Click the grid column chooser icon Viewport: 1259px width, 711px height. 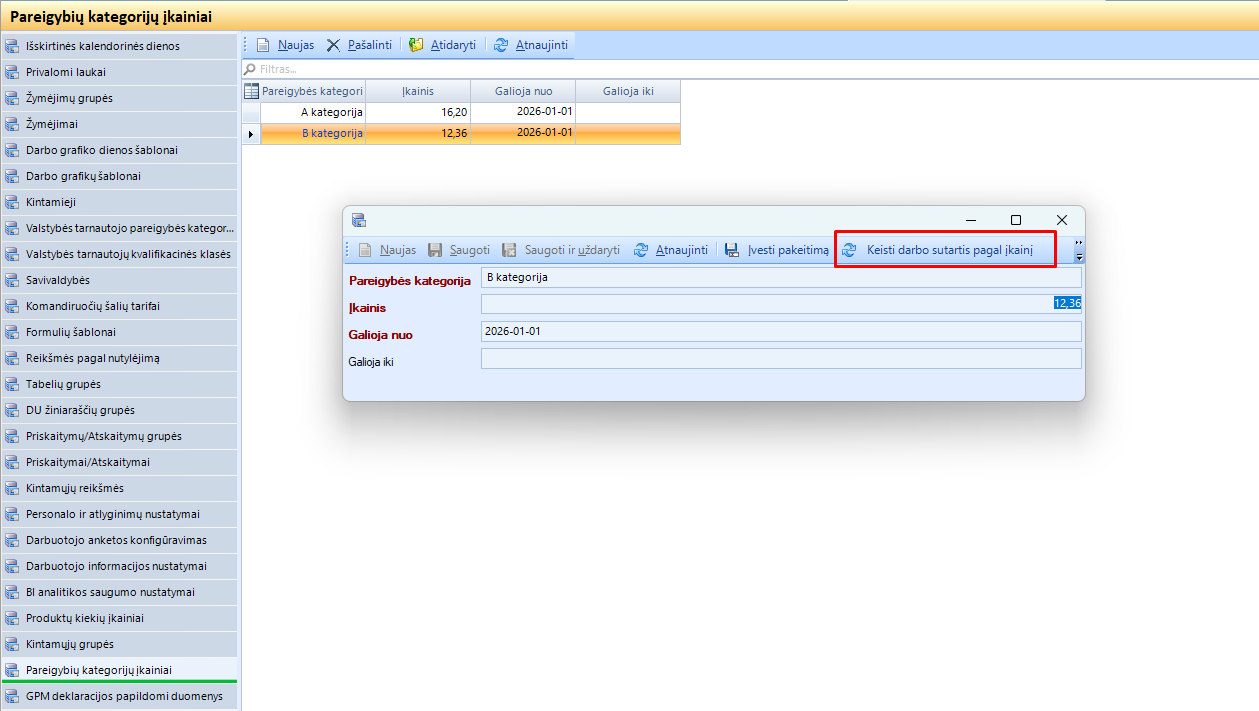(x=251, y=91)
